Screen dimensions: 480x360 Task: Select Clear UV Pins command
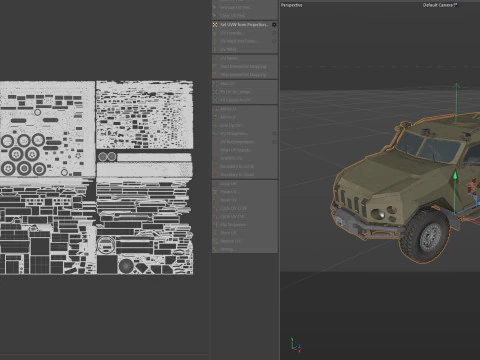[245, 16]
